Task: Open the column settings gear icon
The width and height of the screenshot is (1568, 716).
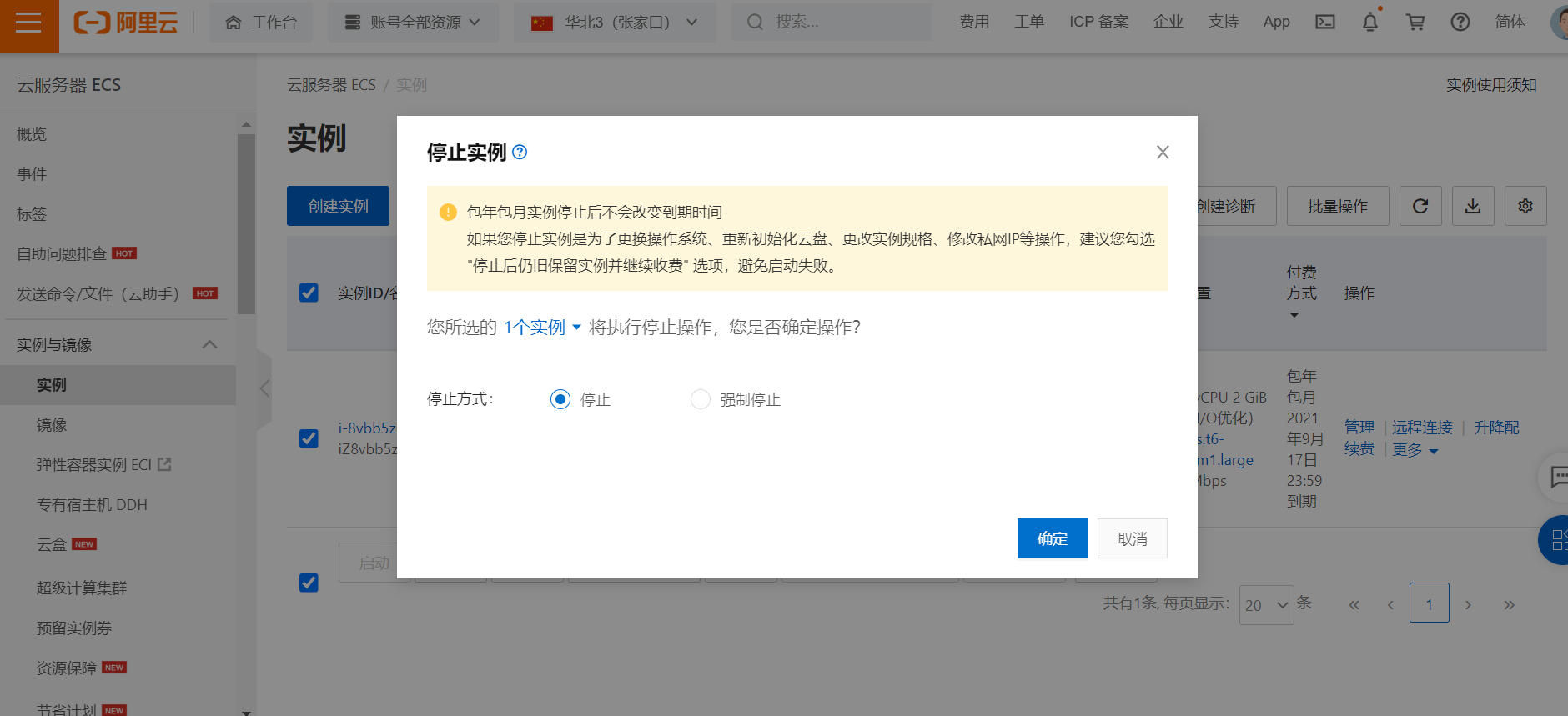Action: [x=1525, y=206]
